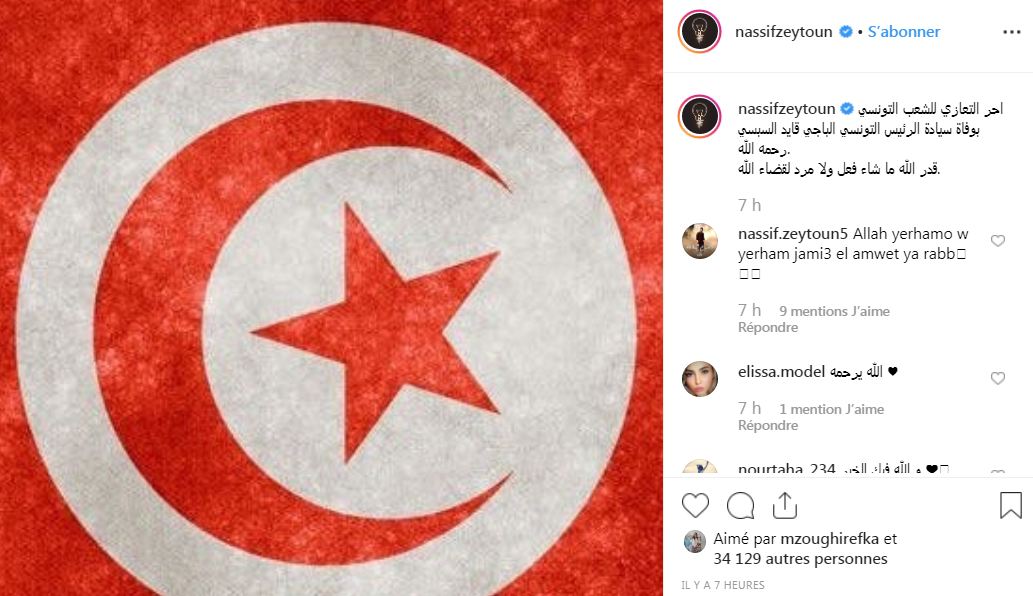Like the nassif.zeytoun5 comment
The height and width of the screenshot is (596, 1033).
point(997,241)
